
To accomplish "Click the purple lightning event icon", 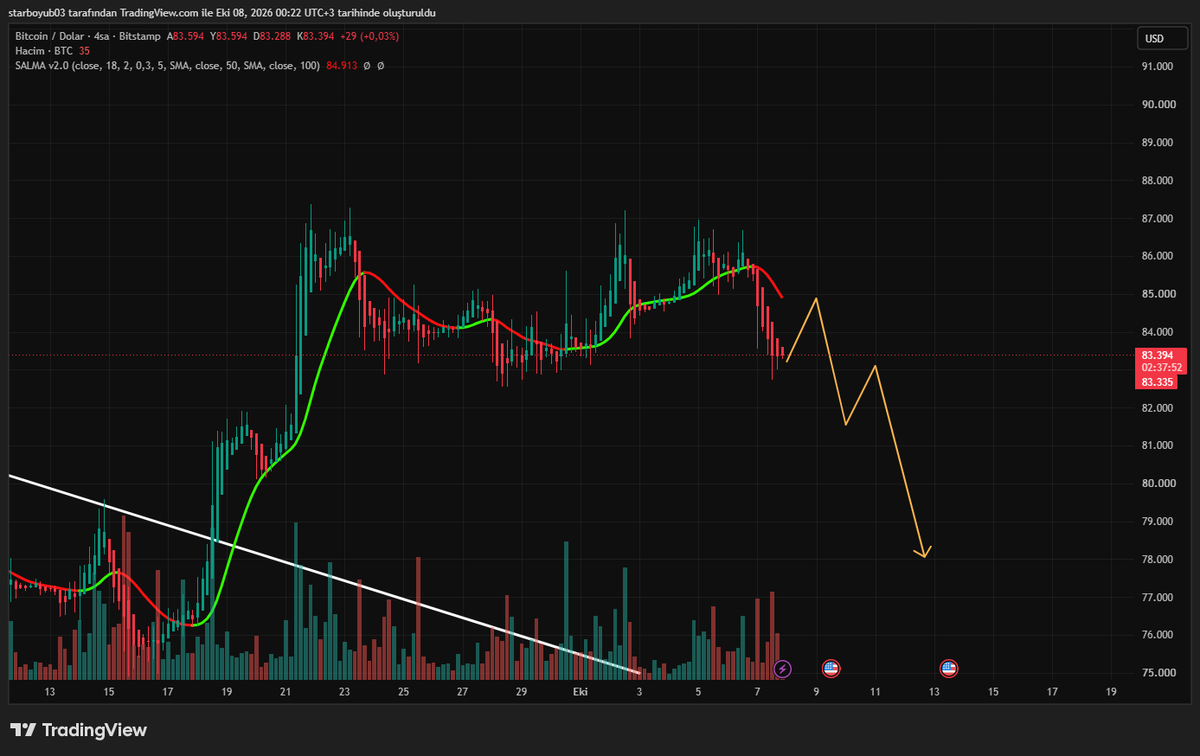I will coord(783,667).
